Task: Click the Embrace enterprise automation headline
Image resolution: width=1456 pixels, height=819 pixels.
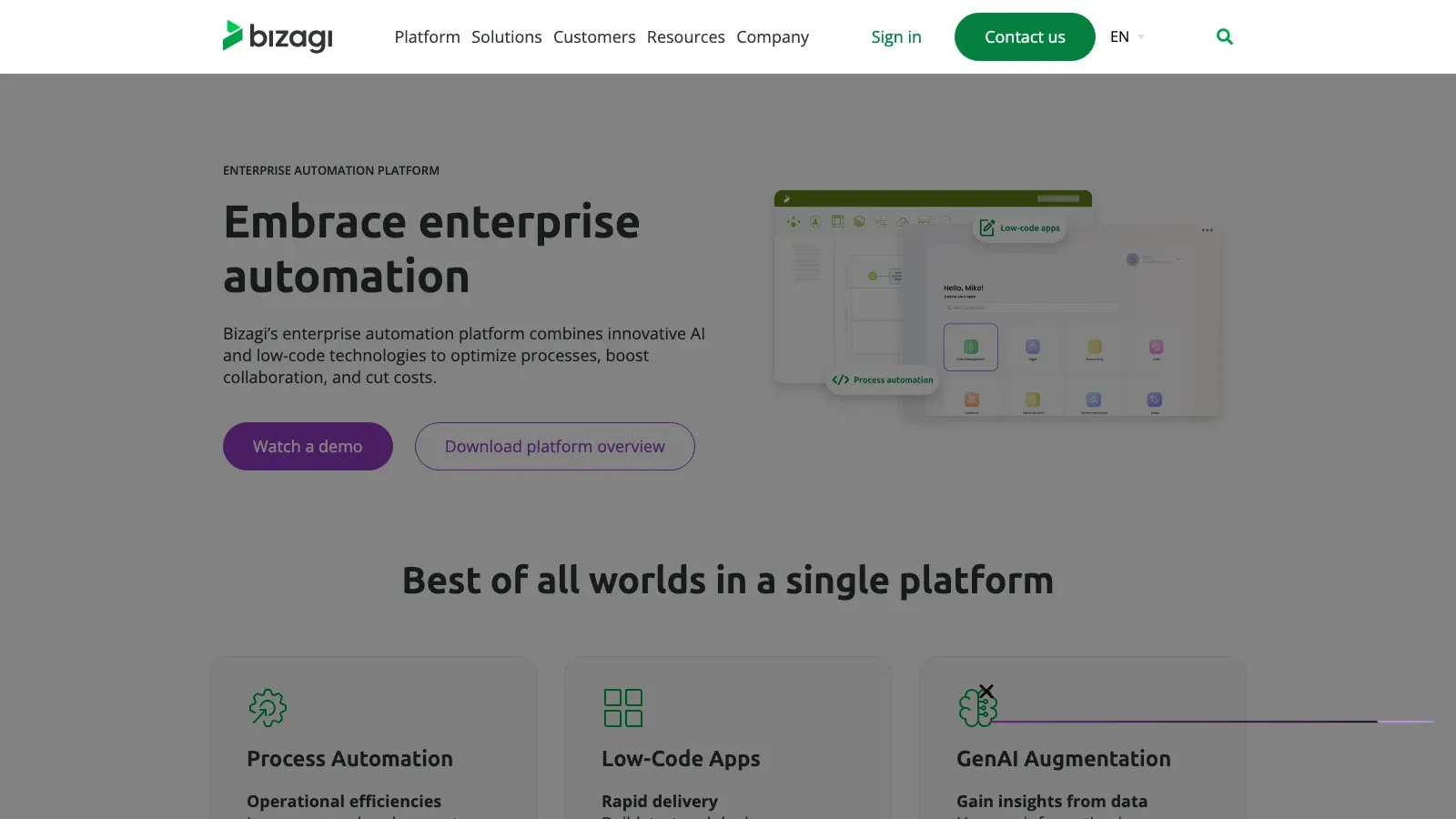Action: click(432, 248)
